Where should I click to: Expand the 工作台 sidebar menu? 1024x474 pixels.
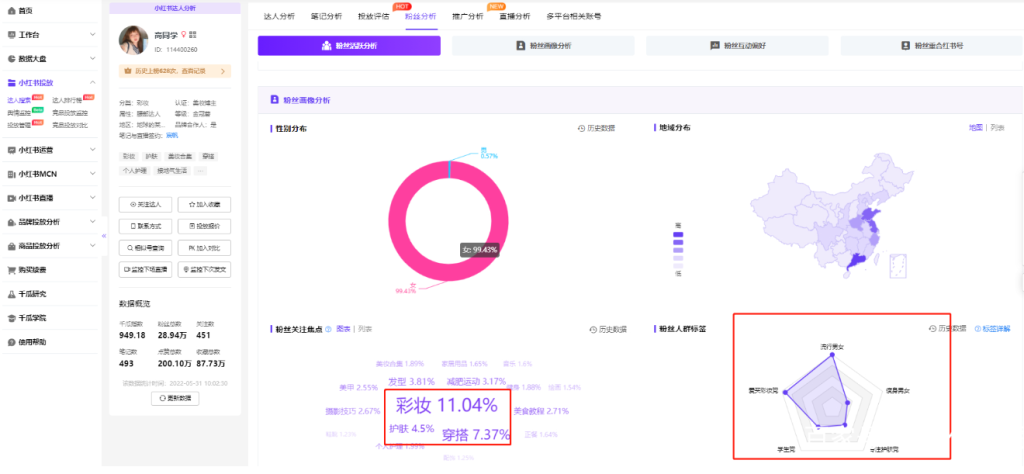(x=93, y=35)
